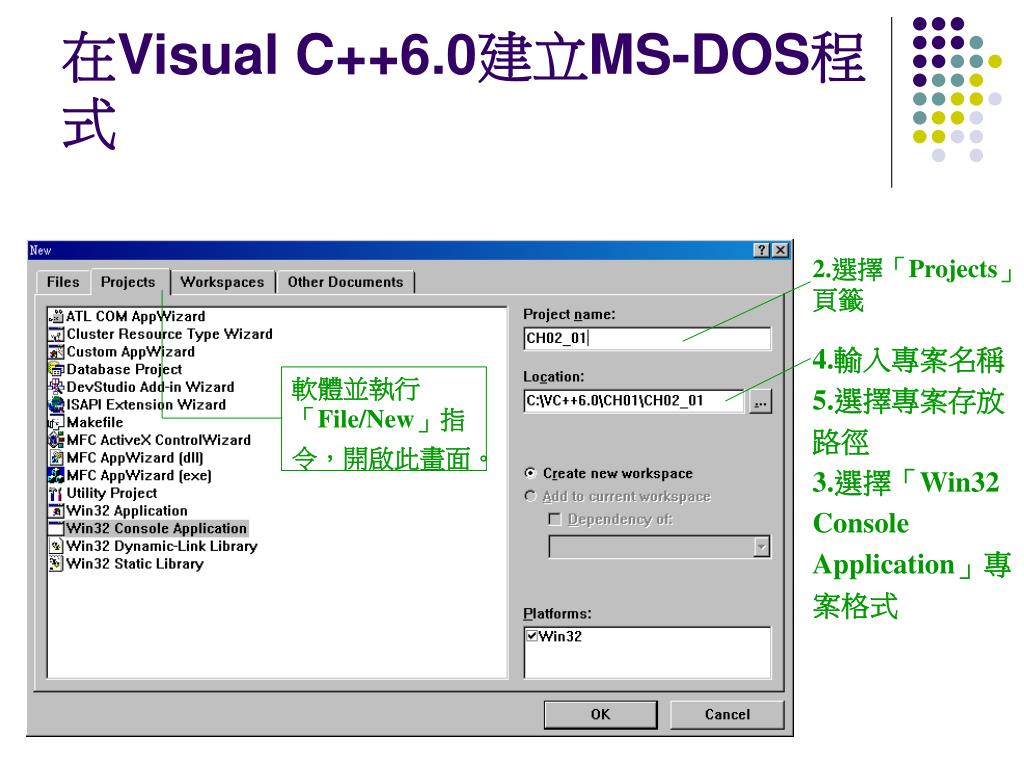The height and width of the screenshot is (768, 1024).
Task: Select 'Win32 Console Application' entry text
Action: (157, 528)
